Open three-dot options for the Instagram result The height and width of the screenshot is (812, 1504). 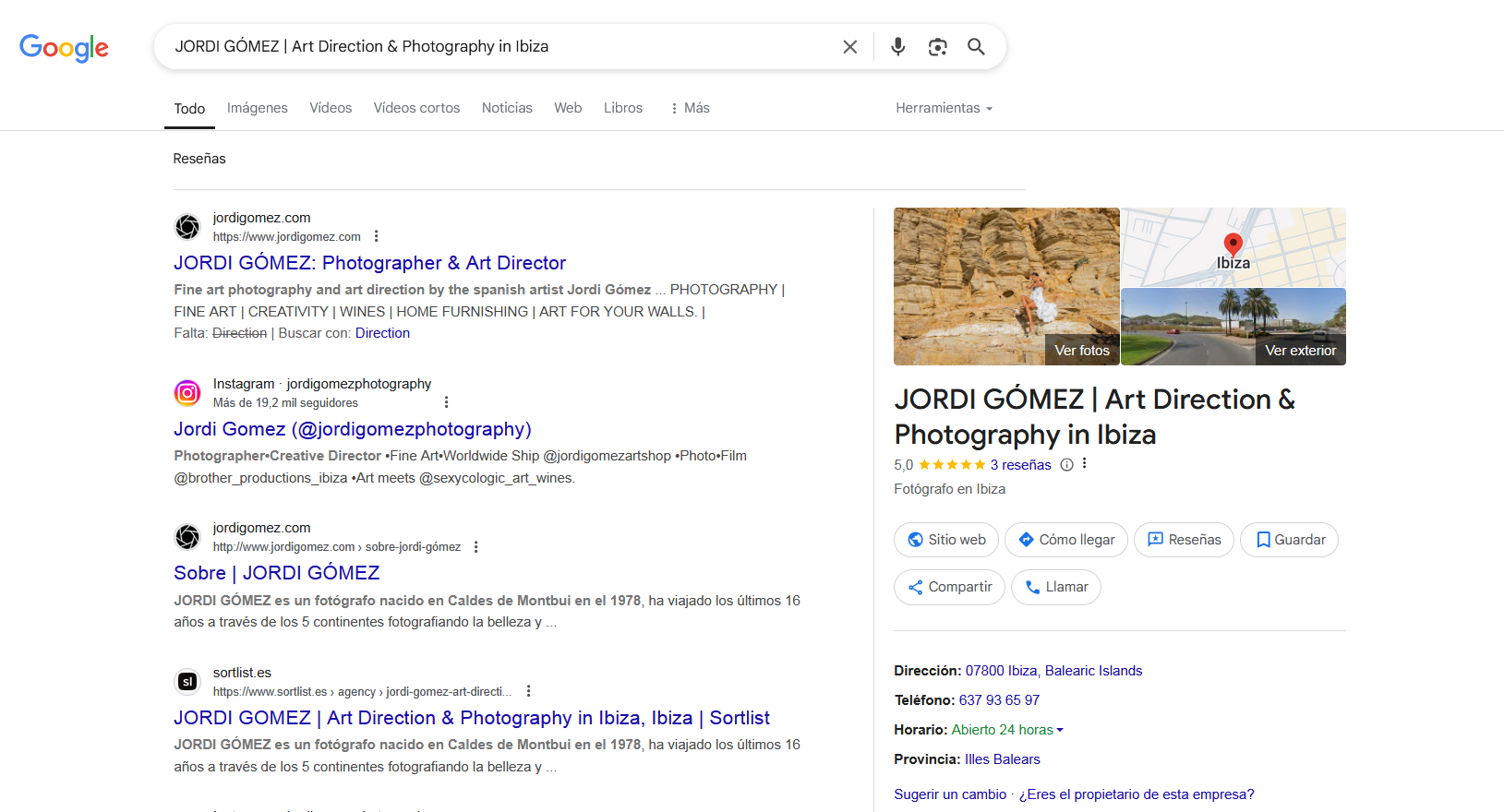click(446, 402)
